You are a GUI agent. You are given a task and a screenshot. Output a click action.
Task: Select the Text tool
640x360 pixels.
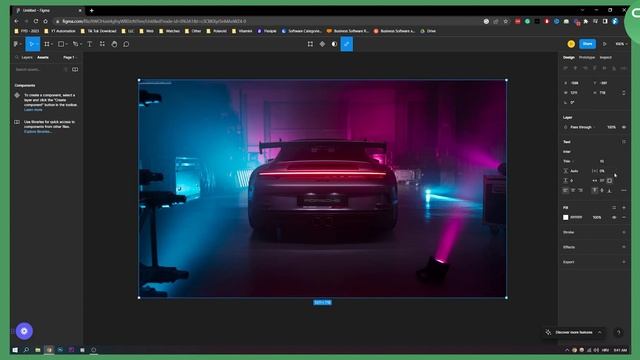pyautogui.click(x=90, y=44)
